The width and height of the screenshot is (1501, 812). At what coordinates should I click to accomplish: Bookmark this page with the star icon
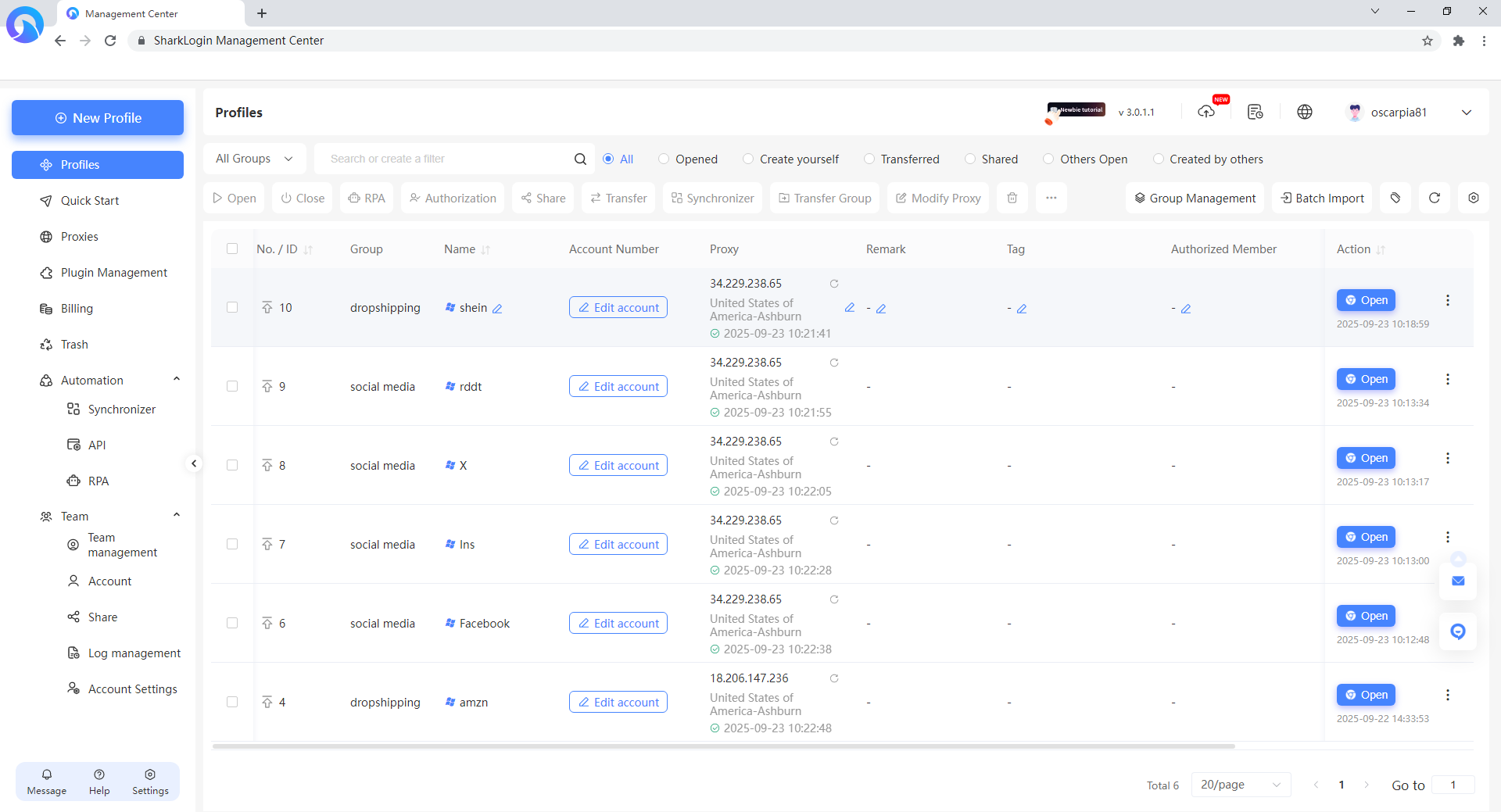[x=1428, y=41]
